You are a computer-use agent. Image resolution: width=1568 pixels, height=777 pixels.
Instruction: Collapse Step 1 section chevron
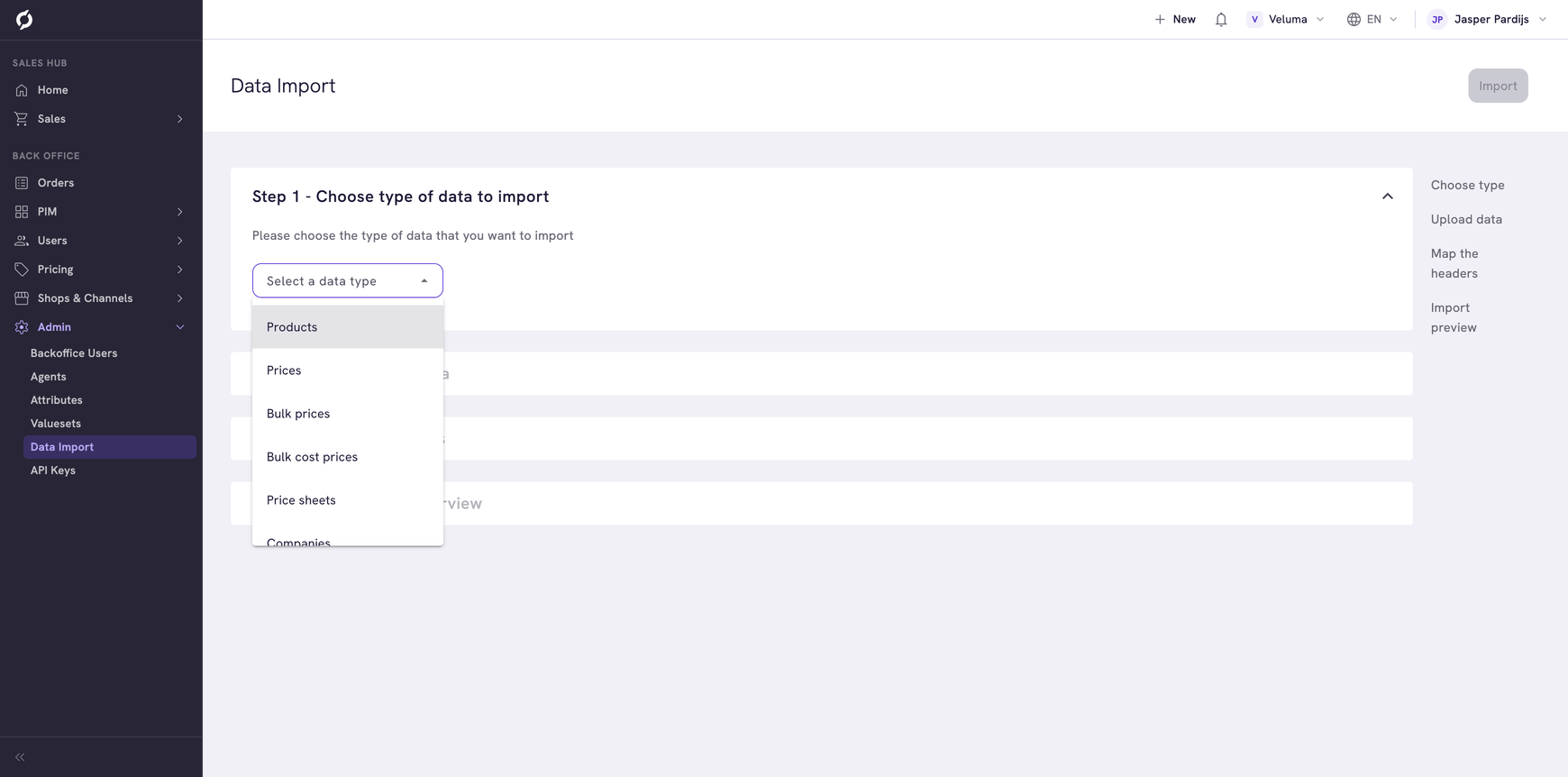[x=1388, y=197]
